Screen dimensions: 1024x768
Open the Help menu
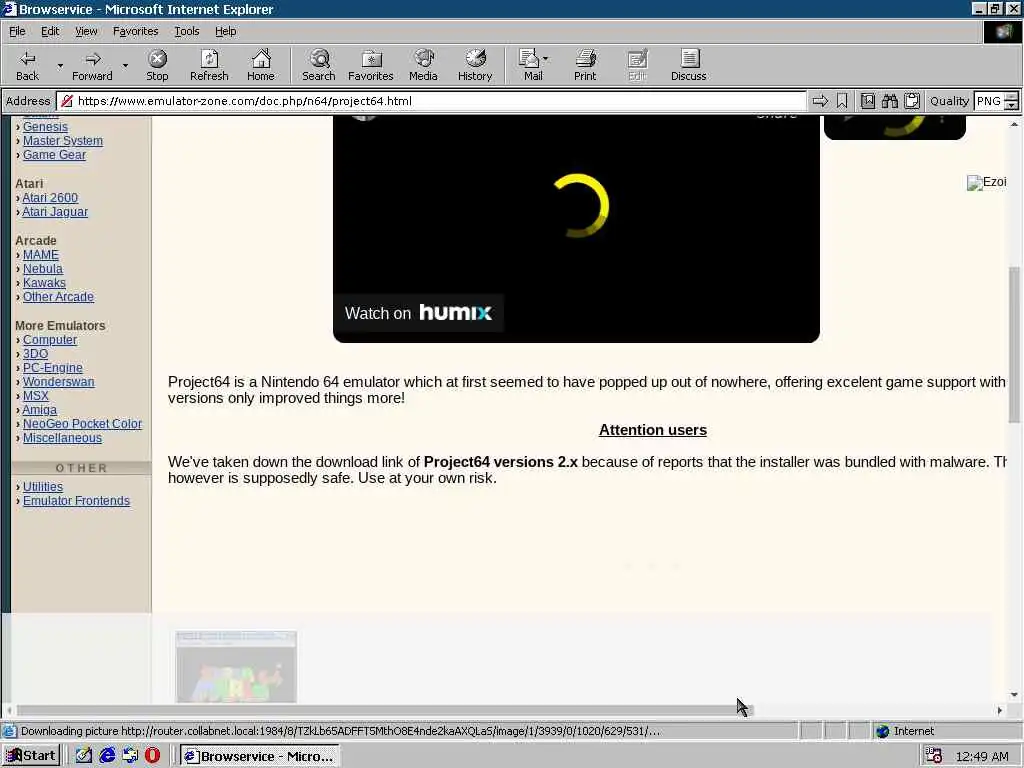[x=225, y=31]
